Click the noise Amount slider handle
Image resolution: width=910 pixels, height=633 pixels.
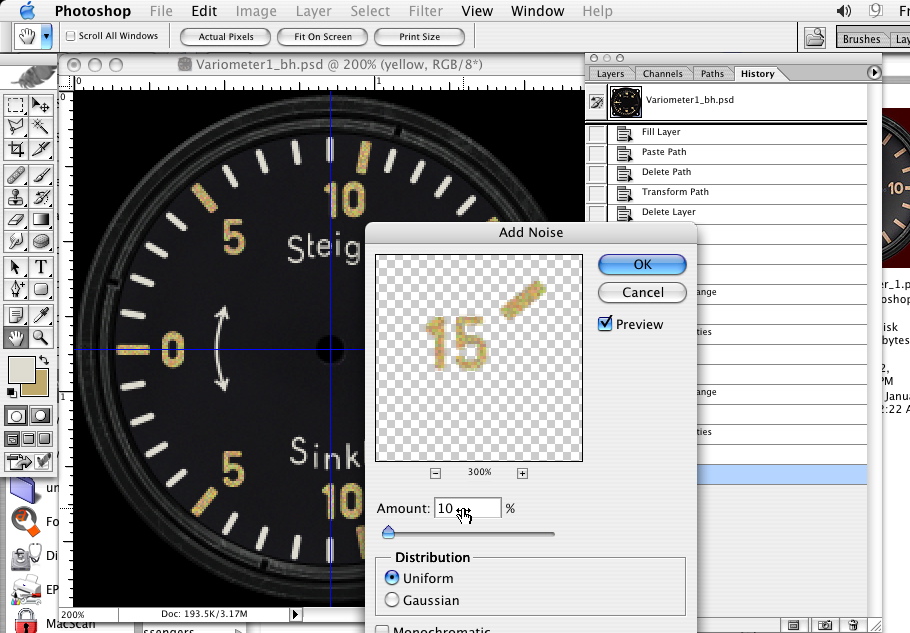click(388, 533)
